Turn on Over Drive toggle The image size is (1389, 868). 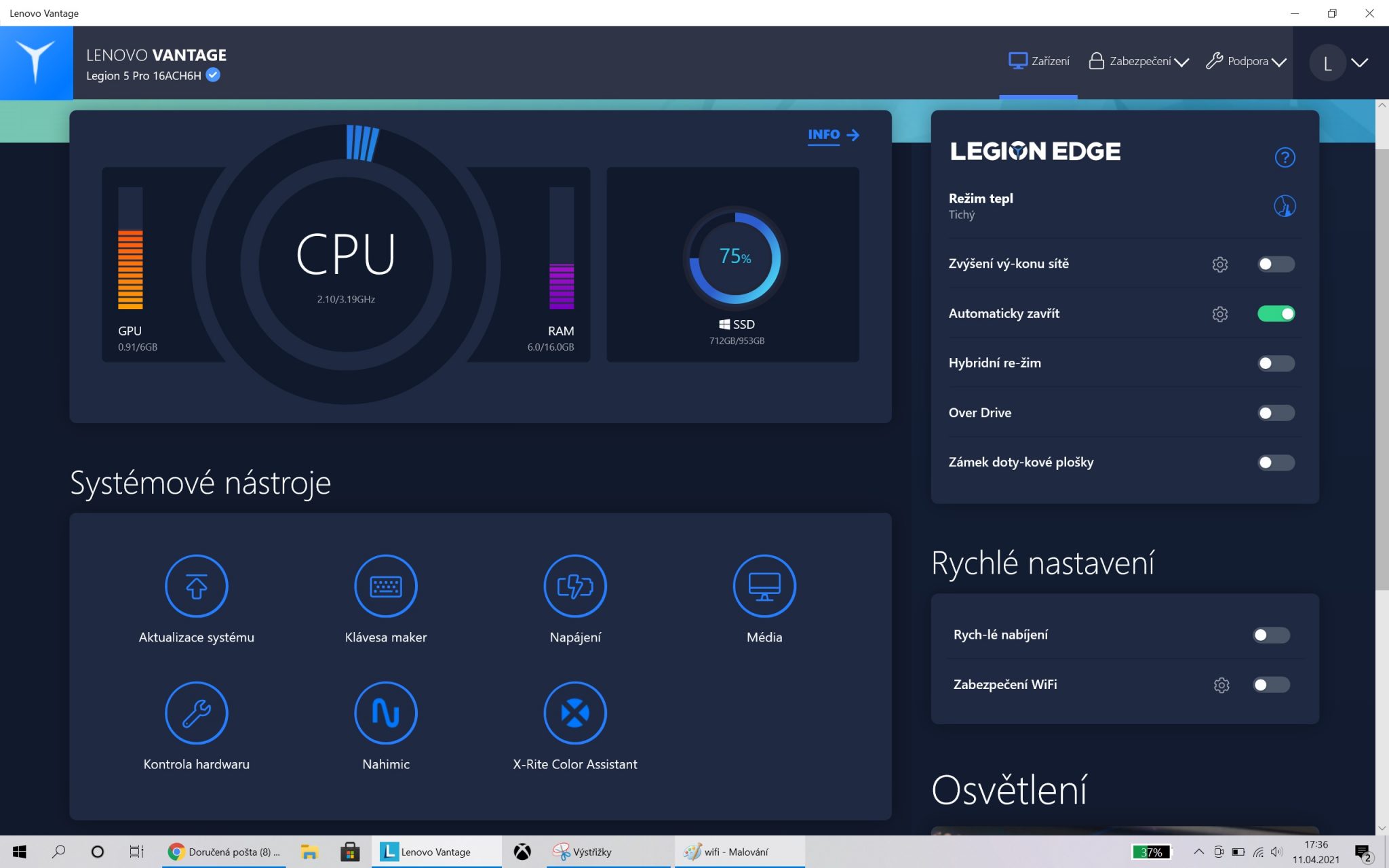coord(1276,413)
